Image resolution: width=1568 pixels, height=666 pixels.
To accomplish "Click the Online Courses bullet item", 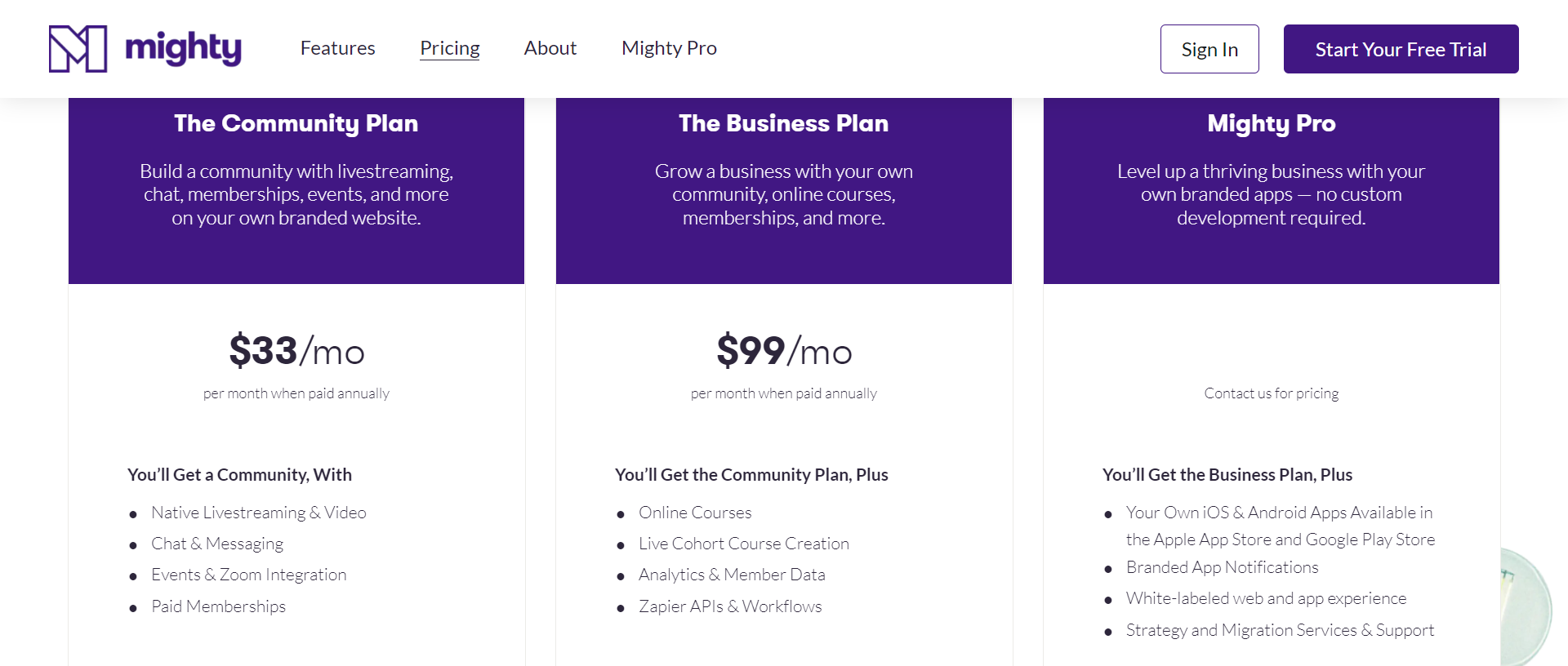I will (694, 512).
